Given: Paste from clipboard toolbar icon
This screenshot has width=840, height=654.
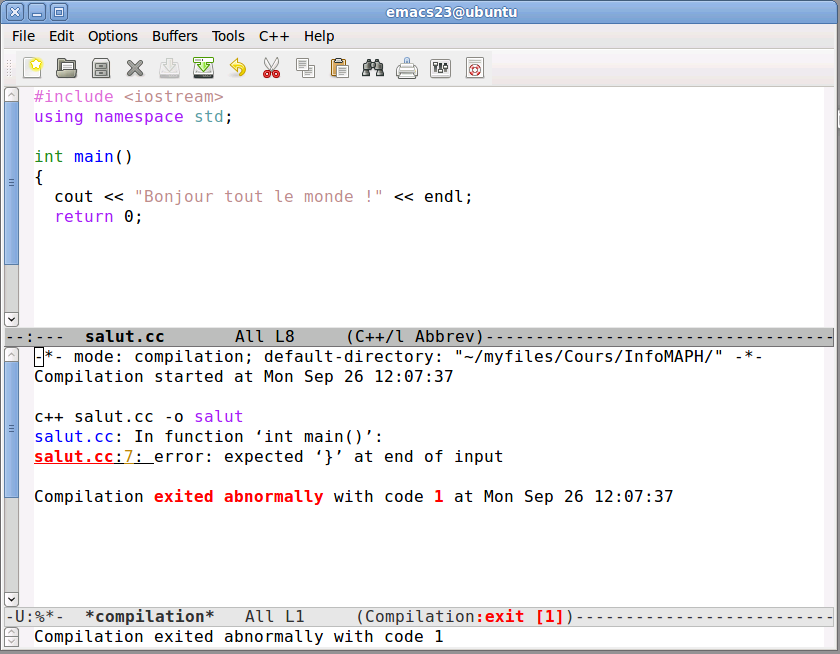Looking at the screenshot, I should (340, 68).
